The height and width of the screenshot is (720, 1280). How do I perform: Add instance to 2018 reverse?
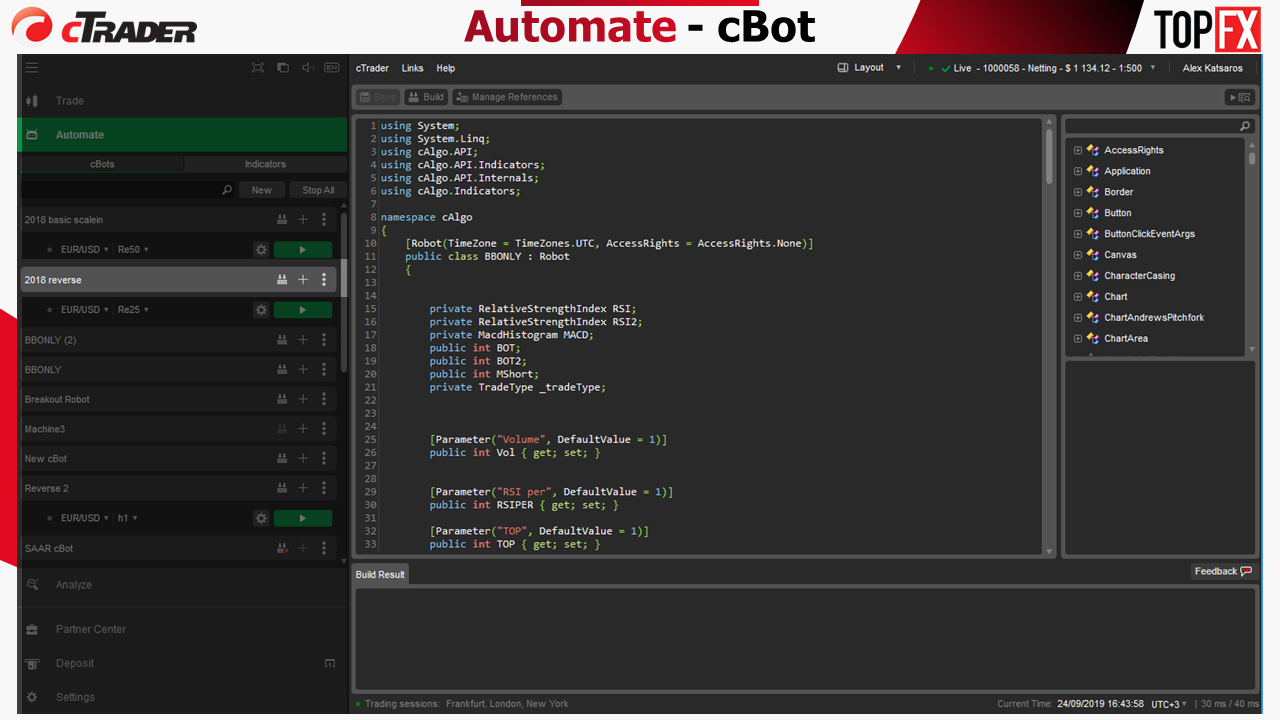pos(303,280)
